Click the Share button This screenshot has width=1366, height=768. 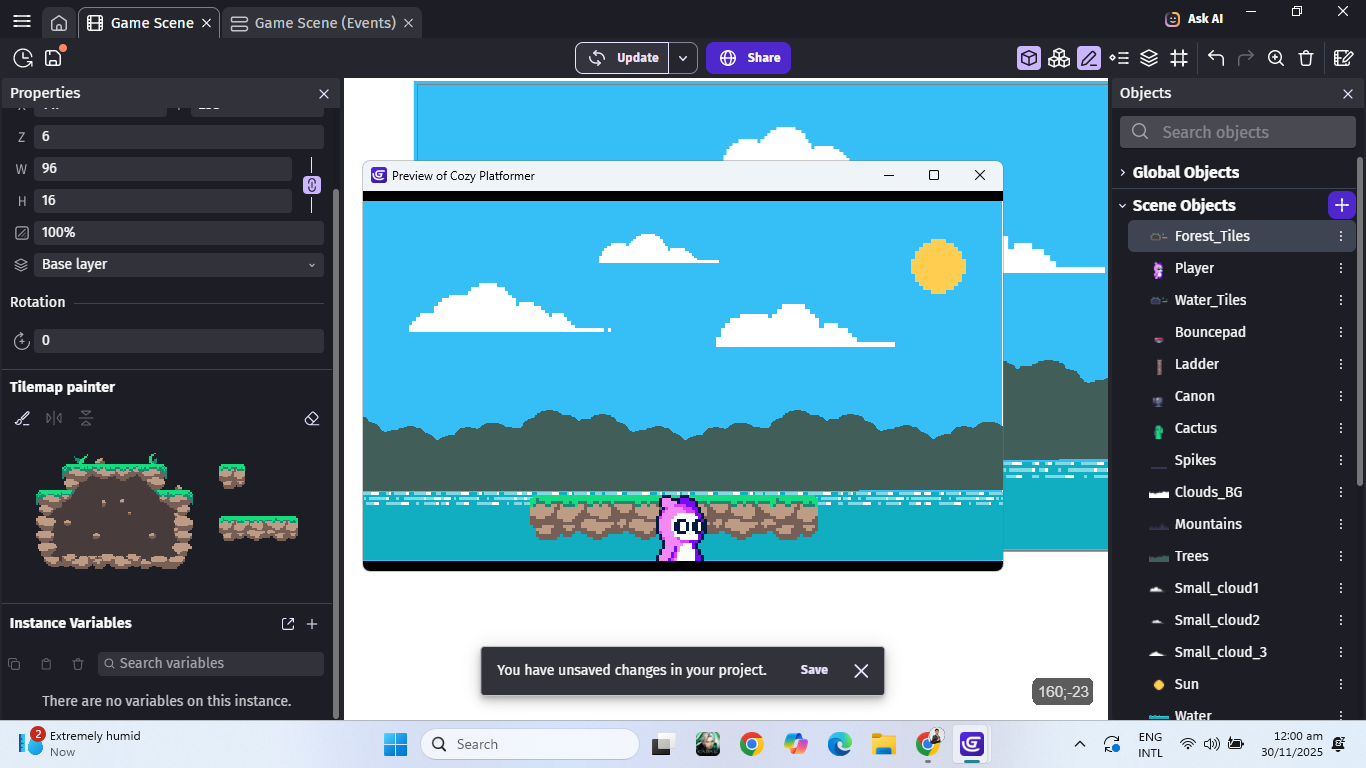point(748,58)
